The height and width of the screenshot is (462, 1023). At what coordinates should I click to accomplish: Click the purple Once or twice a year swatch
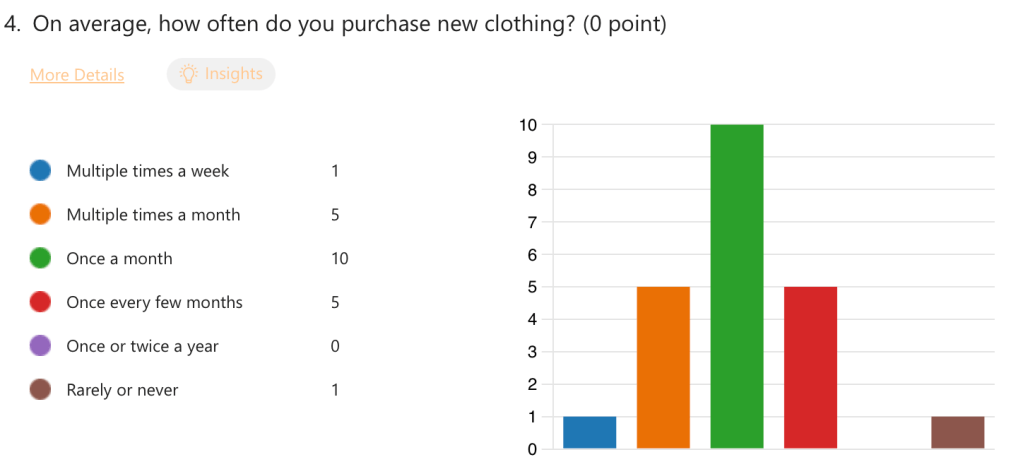coord(41,346)
